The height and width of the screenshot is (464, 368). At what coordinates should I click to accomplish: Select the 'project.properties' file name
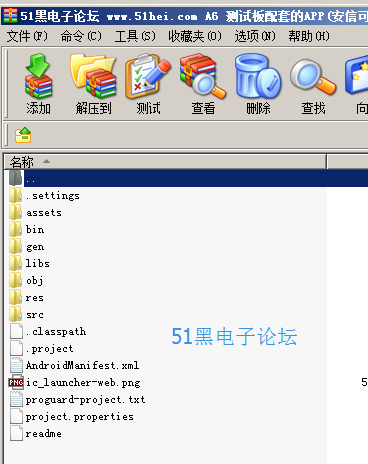pos(80,417)
